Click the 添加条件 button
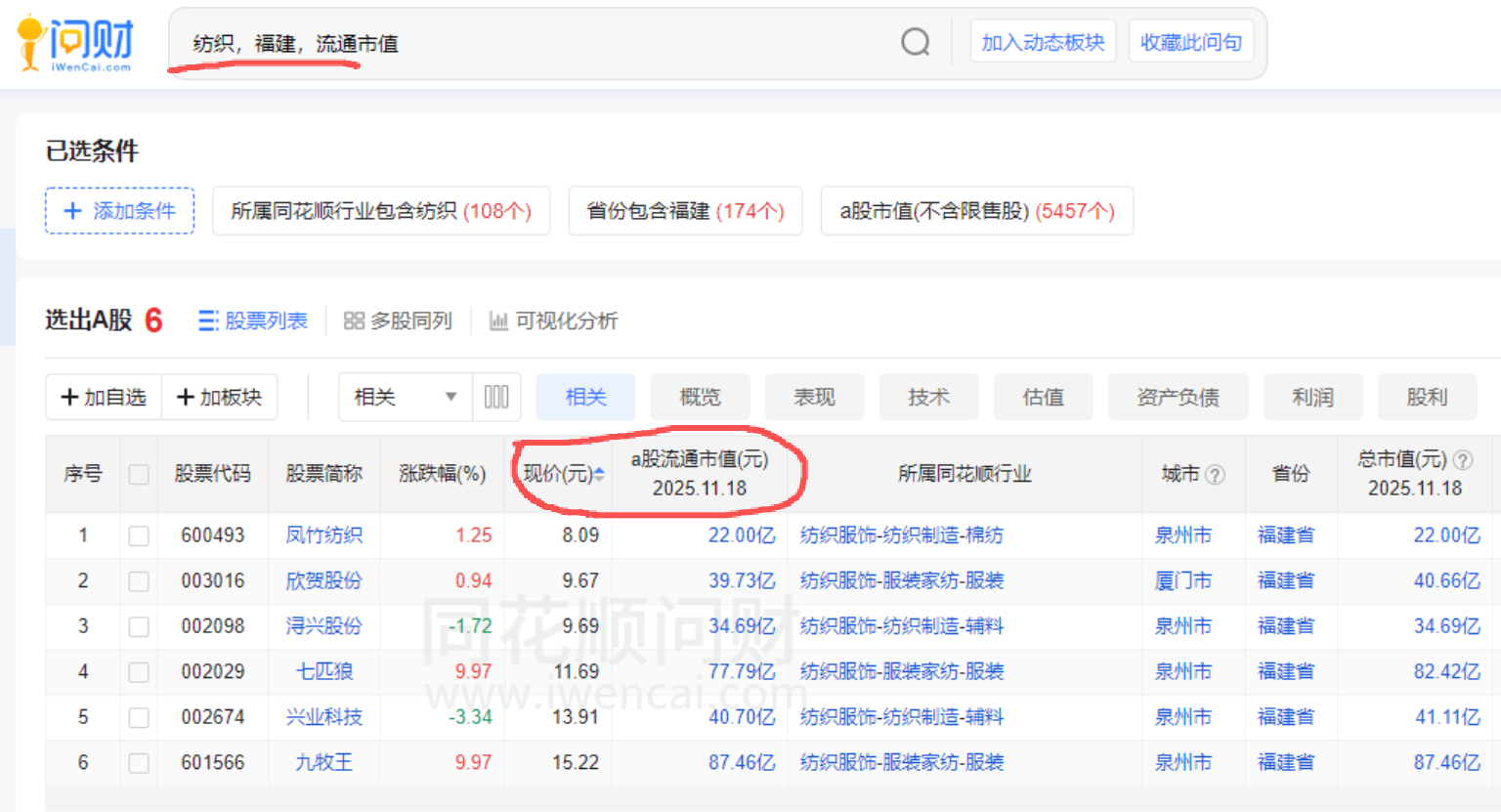This screenshot has height=812, width=1501. (x=119, y=210)
